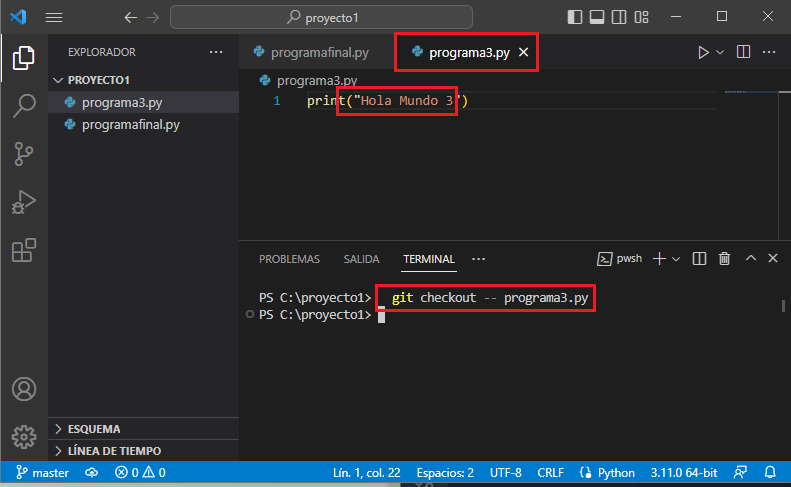Click the terminal scrollbar
Image resolution: width=791 pixels, height=487 pixels.
pos(783,306)
